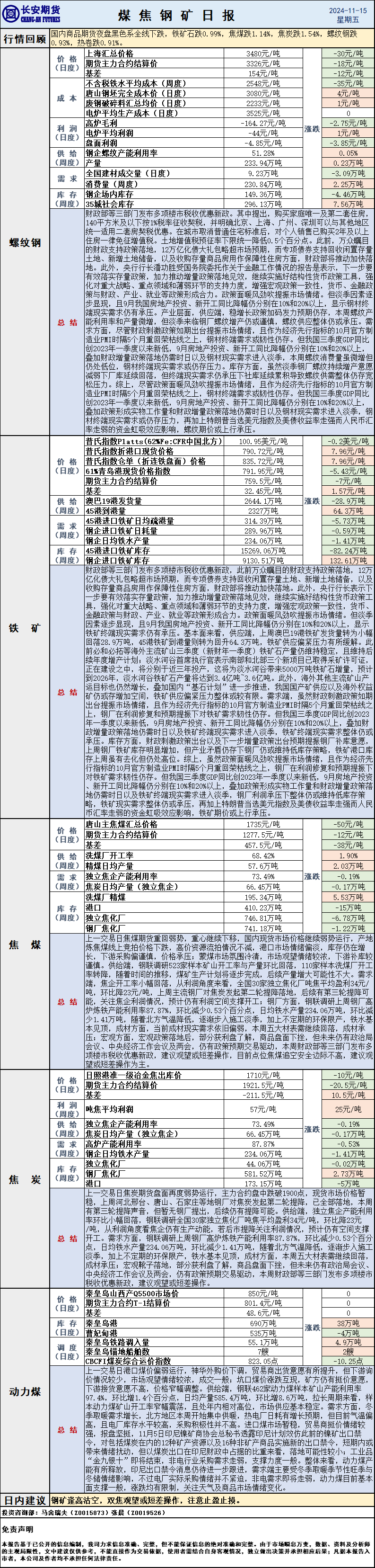This screenshot has height=1568, width=375.
Task: Click the date 2024-11-15 in the header
Action: (x=348, y=10)
